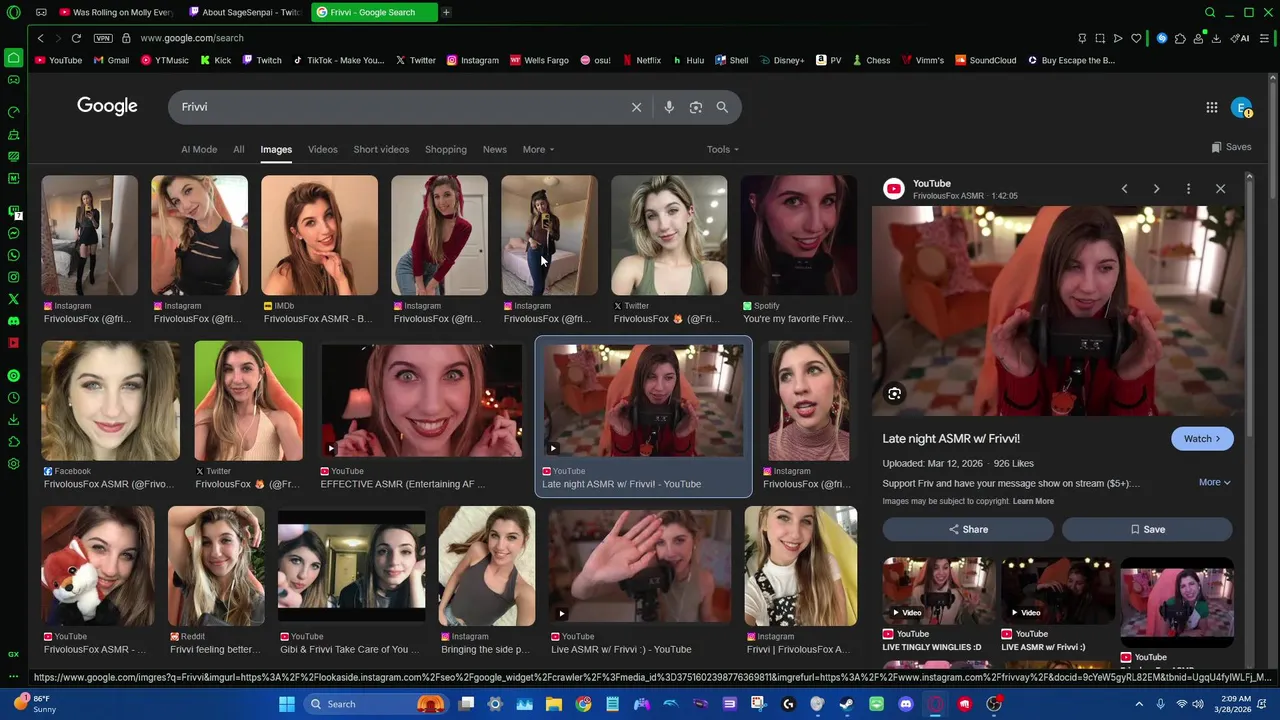This screenshot has height=720, width=1280.
Task: Open the Chess bookmark
Action: pos(870,60)
